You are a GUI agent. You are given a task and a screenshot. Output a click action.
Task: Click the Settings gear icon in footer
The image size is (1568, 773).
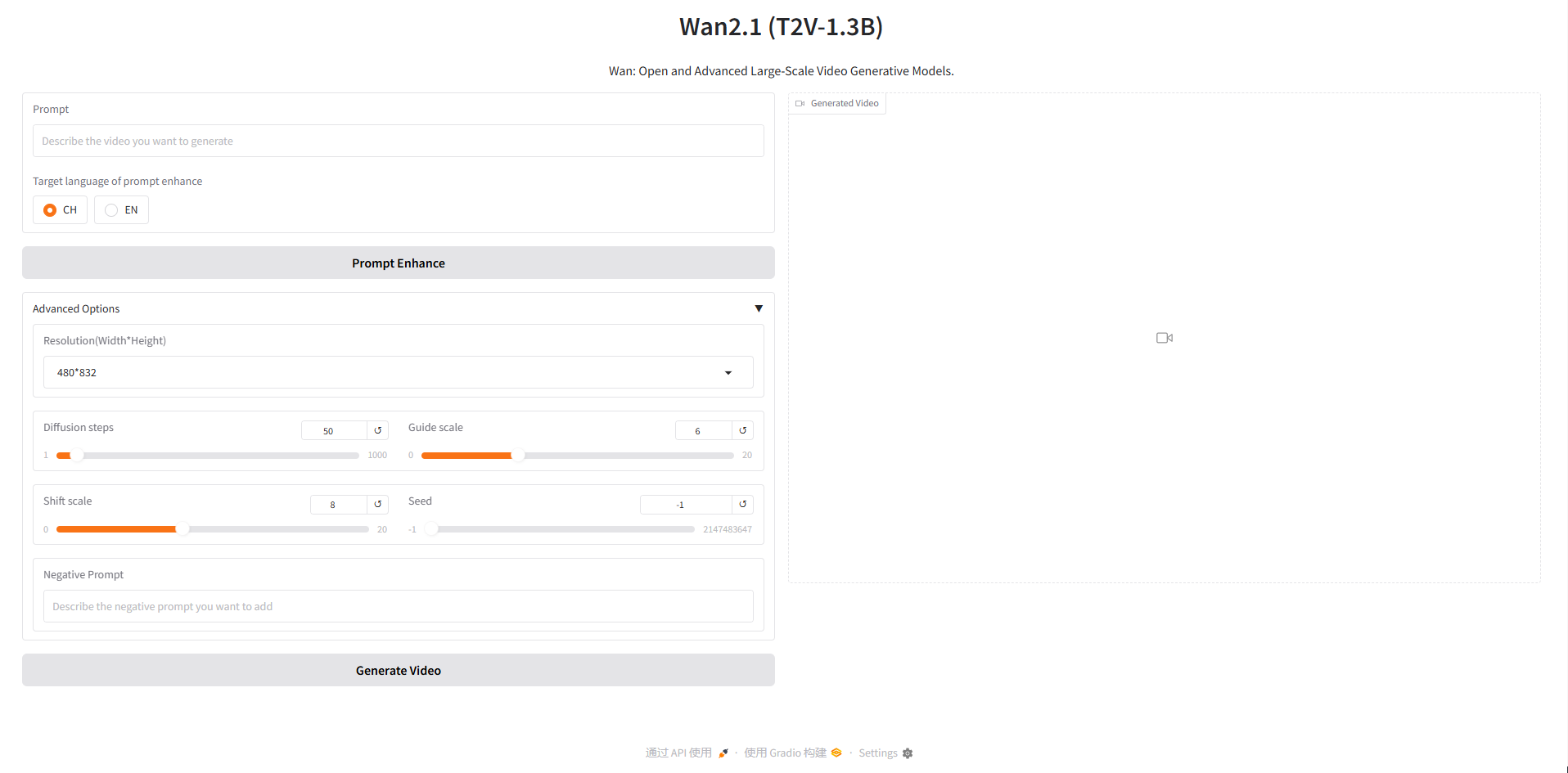908,753
